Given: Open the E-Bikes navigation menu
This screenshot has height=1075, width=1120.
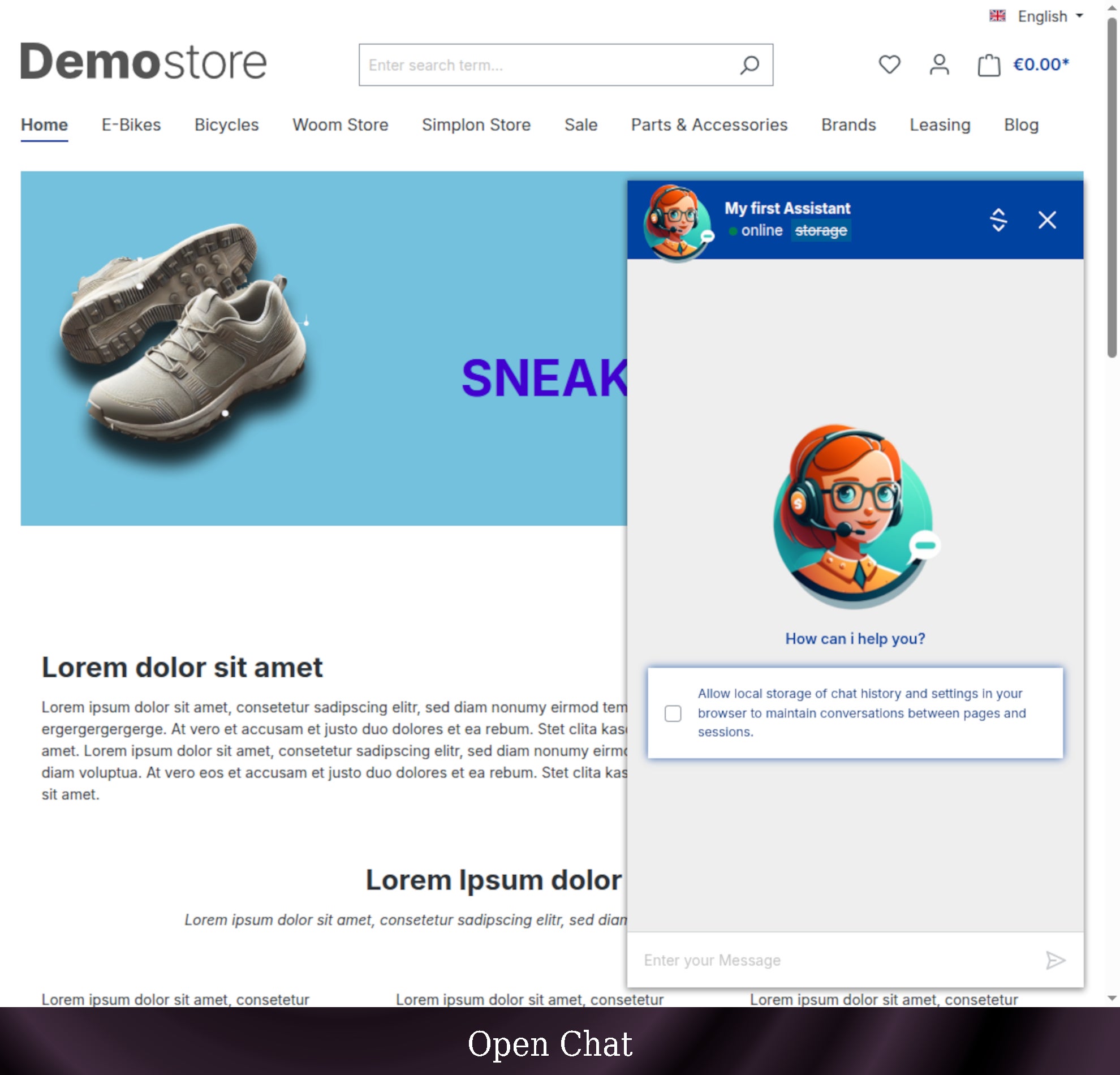Looking at the screenshot, I should (131, 124).
